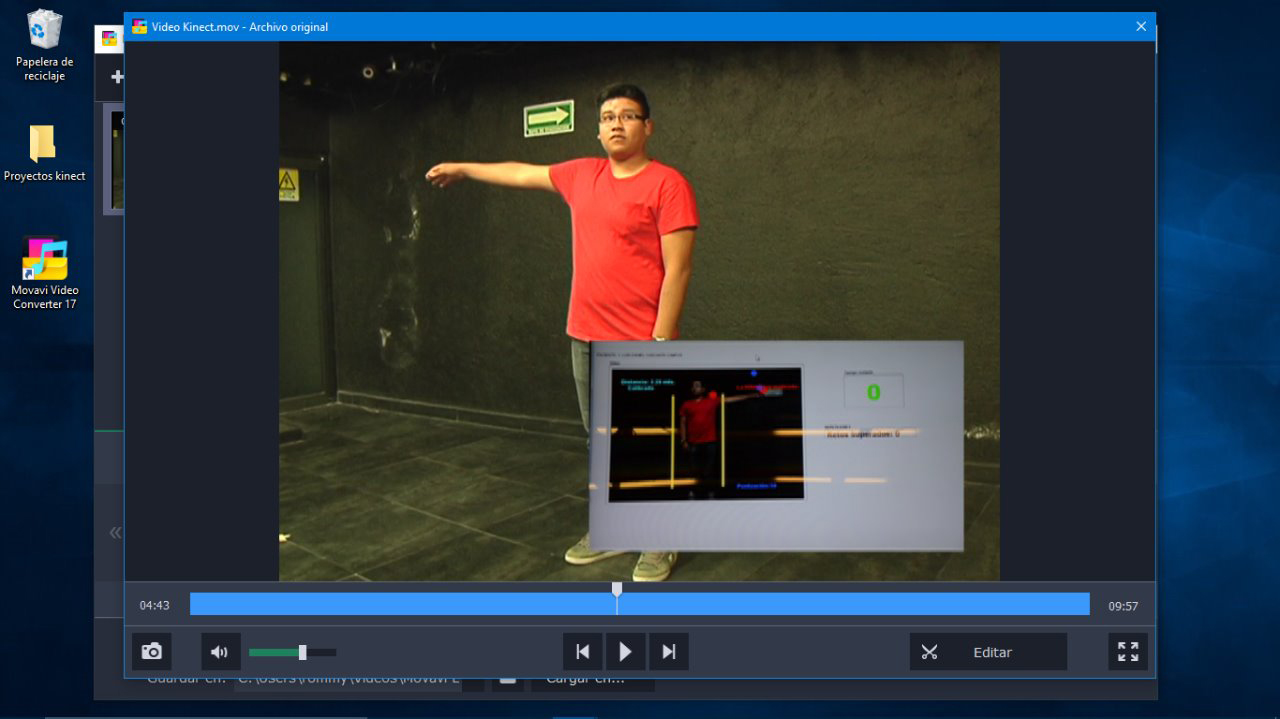The height and width of the screenshot is (719, 1280).
Task: Click the playhead marker on the timeline
Action: coord(617,590)
